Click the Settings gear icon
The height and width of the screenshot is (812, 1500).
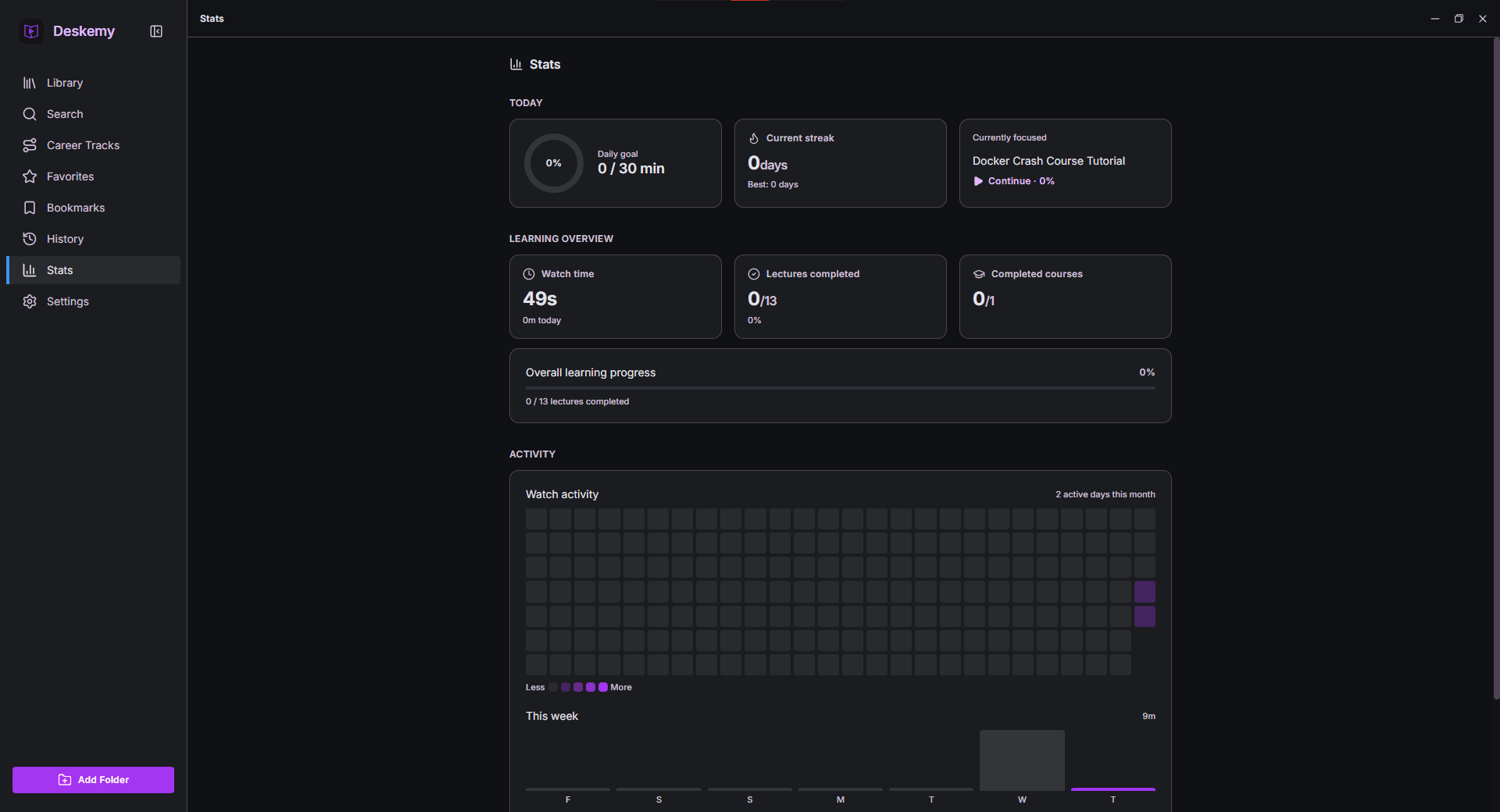click(x=30, y=301)
